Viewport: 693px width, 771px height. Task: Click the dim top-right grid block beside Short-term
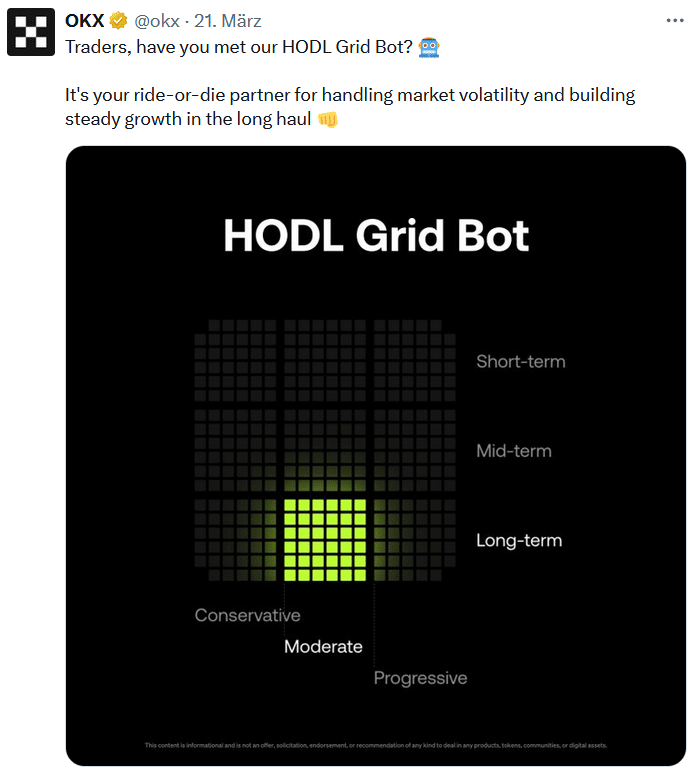(x=413, y=358)
